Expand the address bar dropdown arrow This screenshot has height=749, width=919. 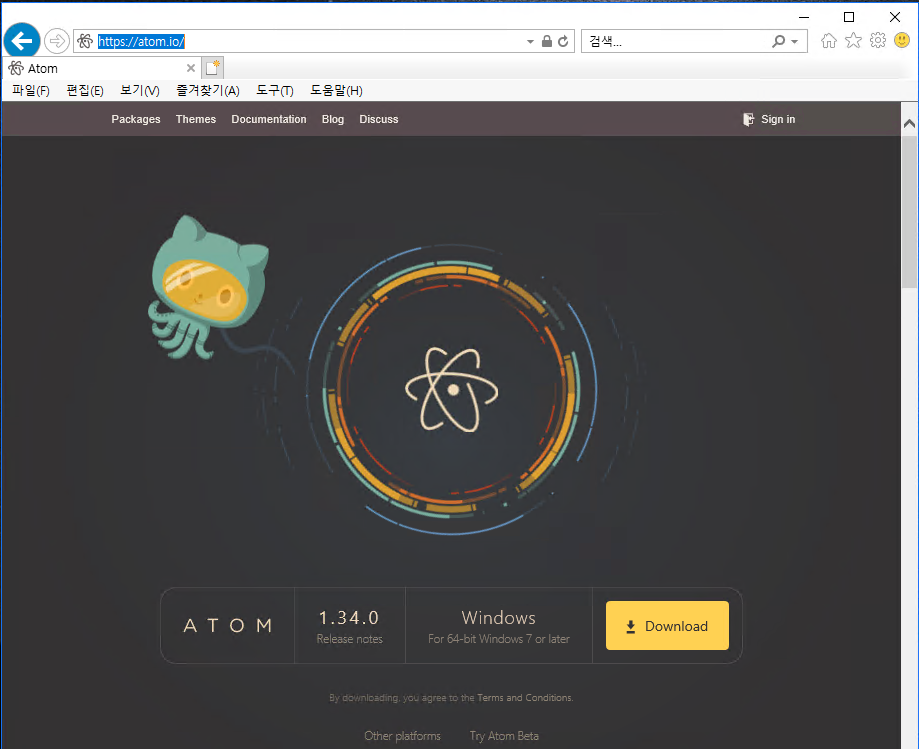pos(530,42)
